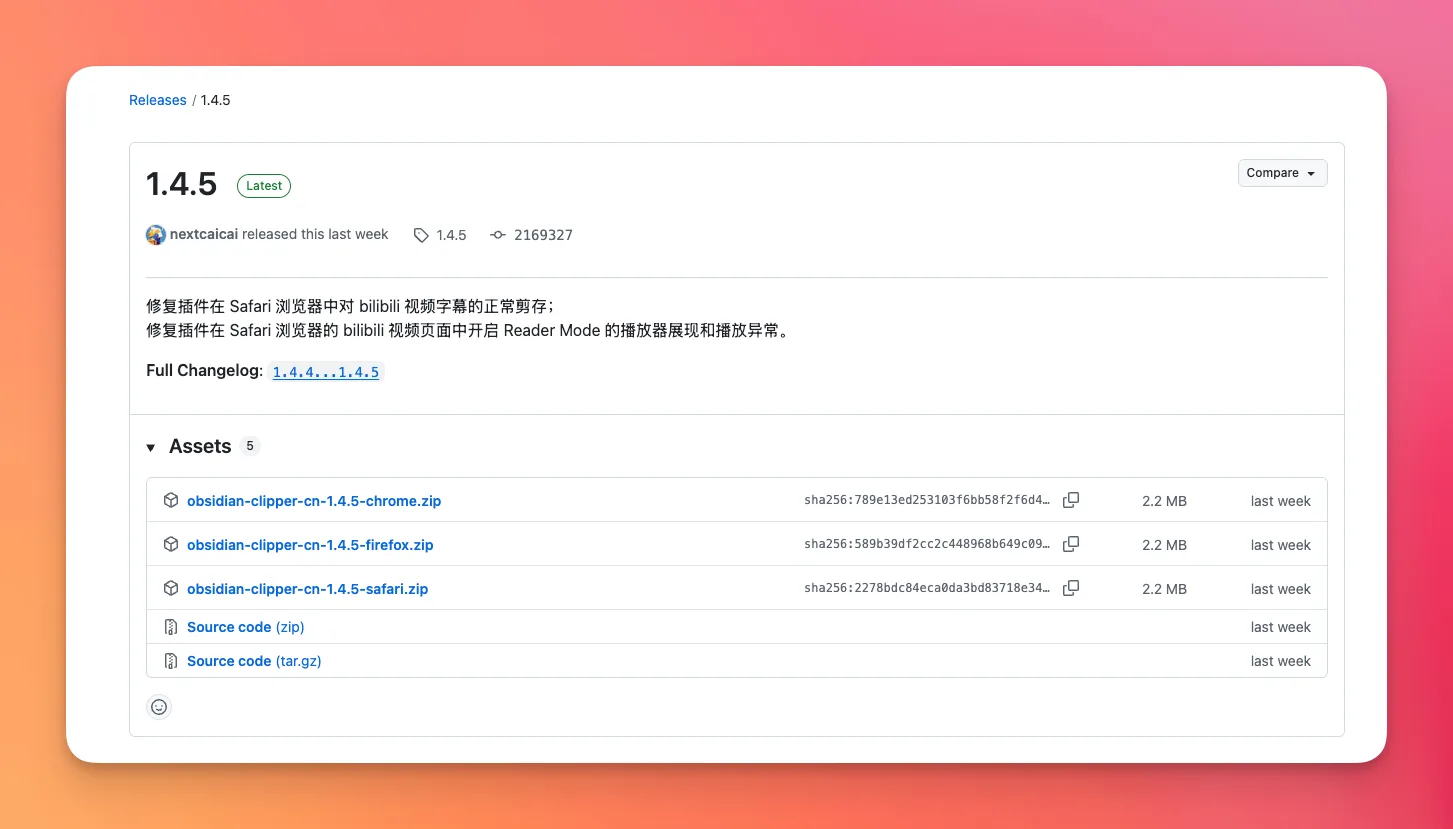Image resolution: width=1453 pixels, height=829 pixels.
Task: Download Source code (zip)
Action: [x=246, y=627]
